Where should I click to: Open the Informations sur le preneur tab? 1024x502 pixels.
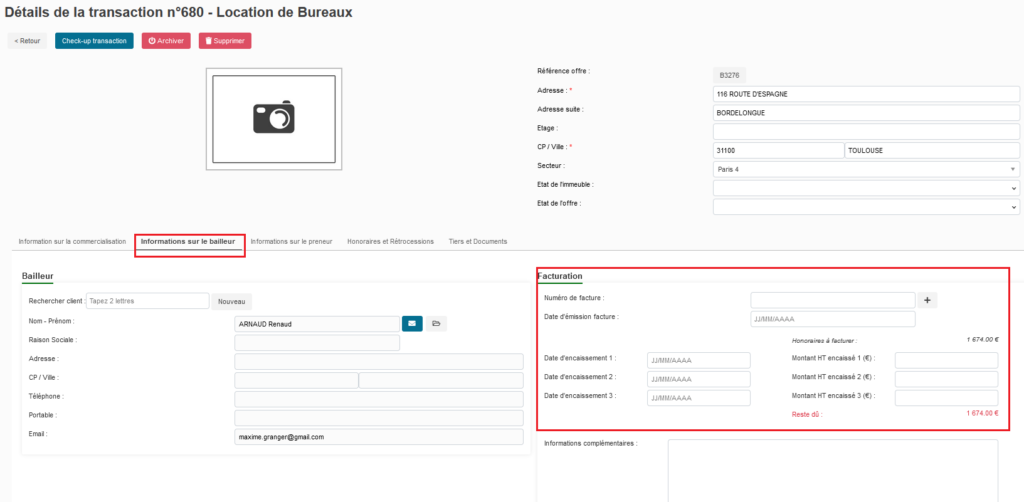[291, 242]
